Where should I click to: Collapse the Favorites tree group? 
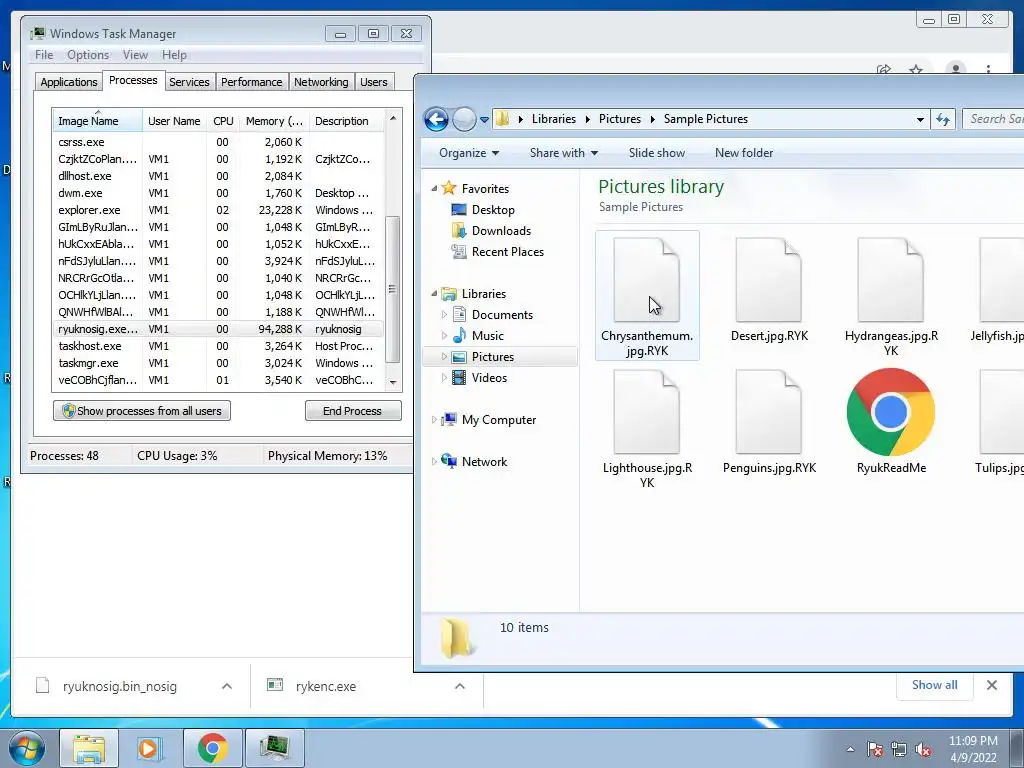pos(434,189)
